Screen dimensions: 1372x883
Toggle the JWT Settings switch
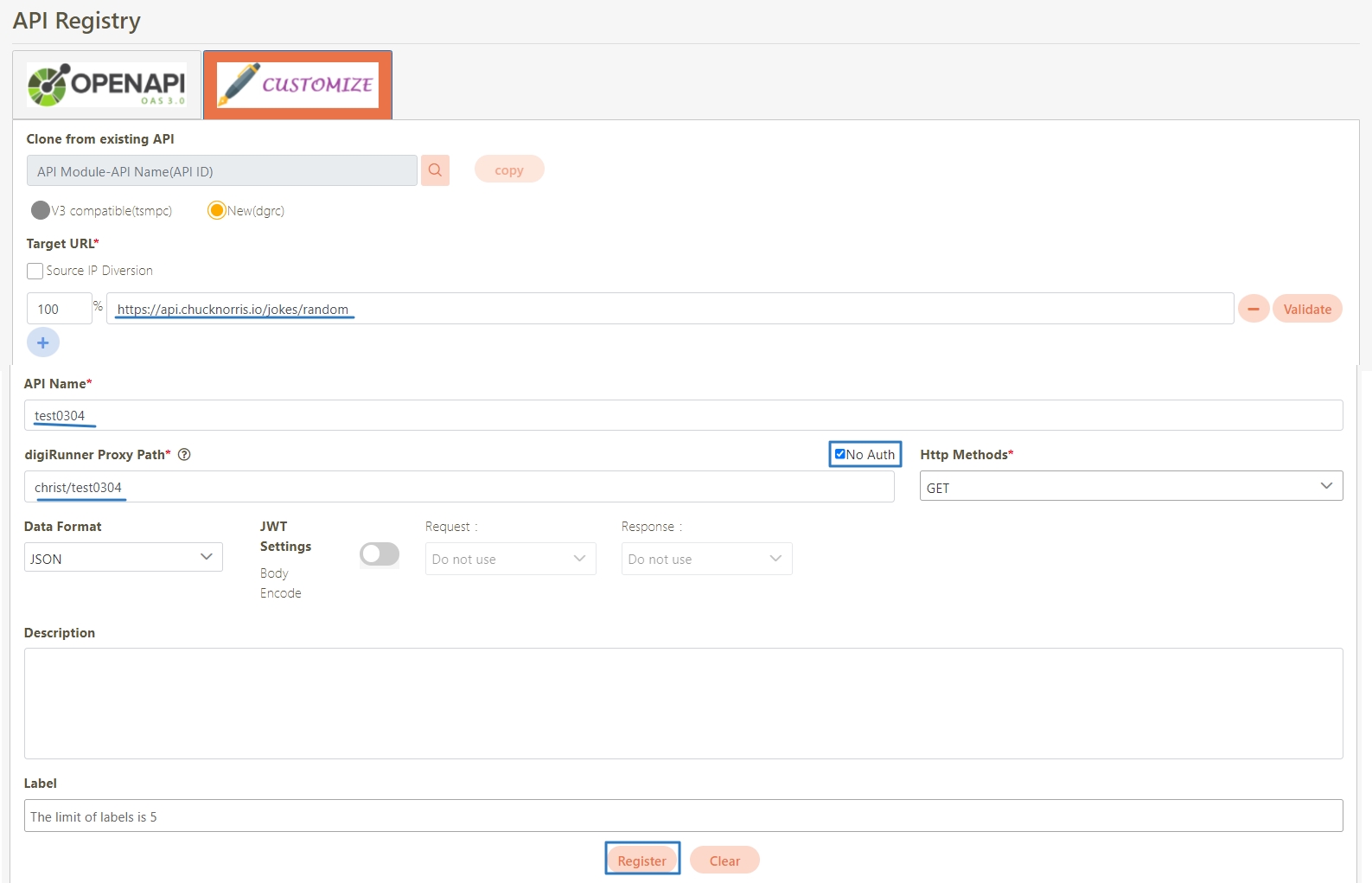click(380, 554)
